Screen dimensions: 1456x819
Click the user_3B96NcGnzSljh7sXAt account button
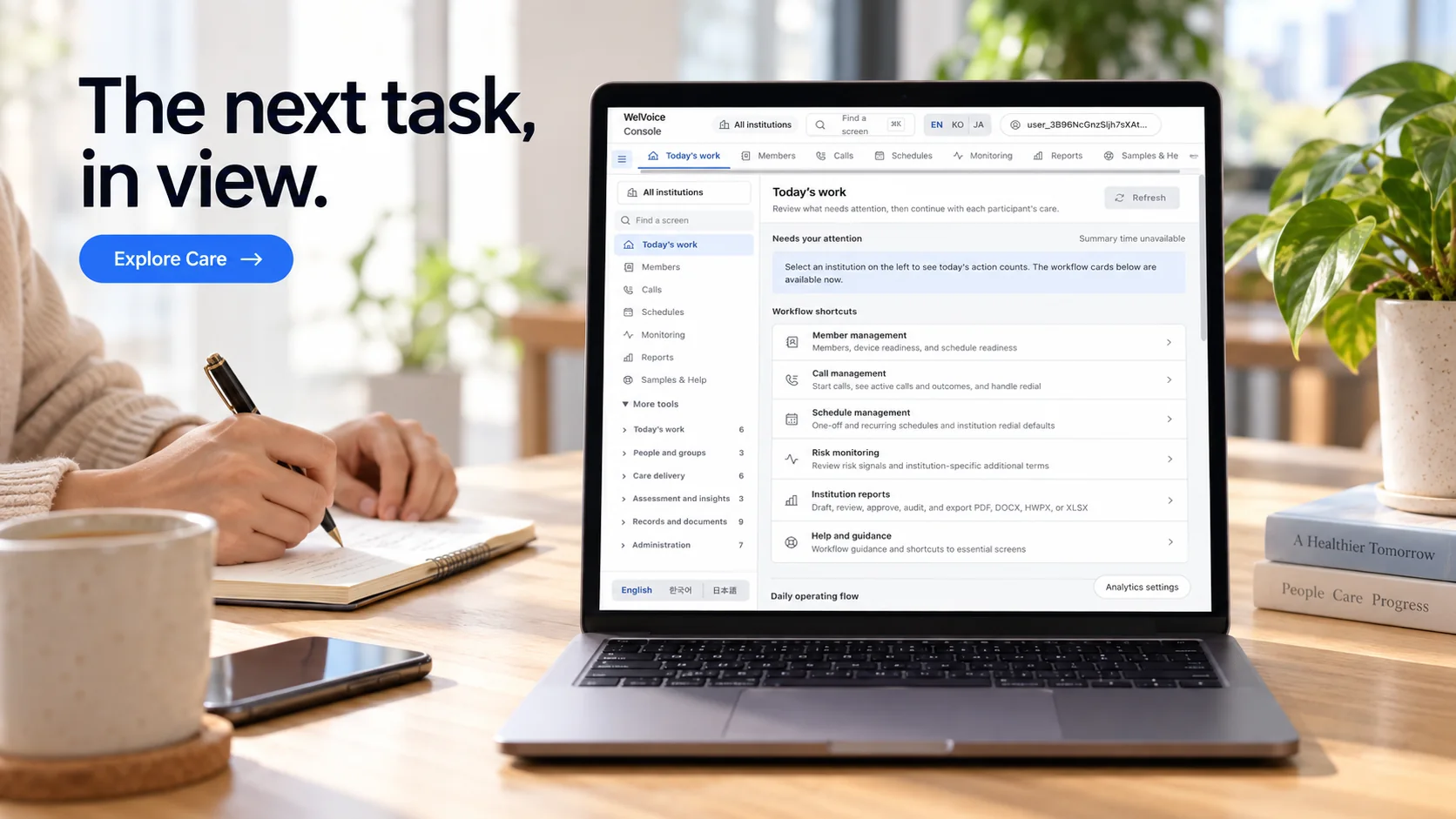pos(1080,124)
